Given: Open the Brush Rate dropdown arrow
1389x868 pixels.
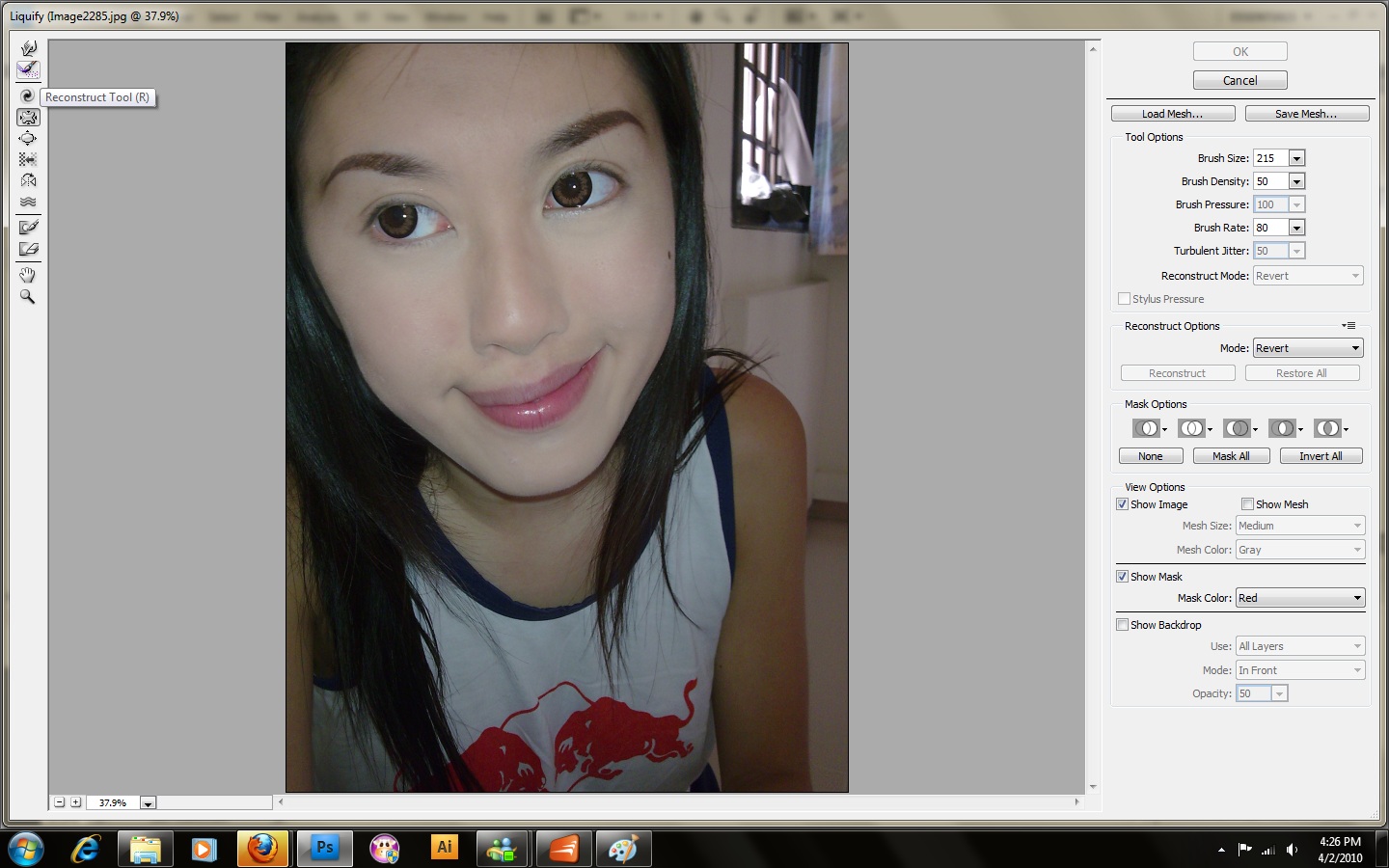Looking at the screenshot, I should click(x=1296, y=228).
